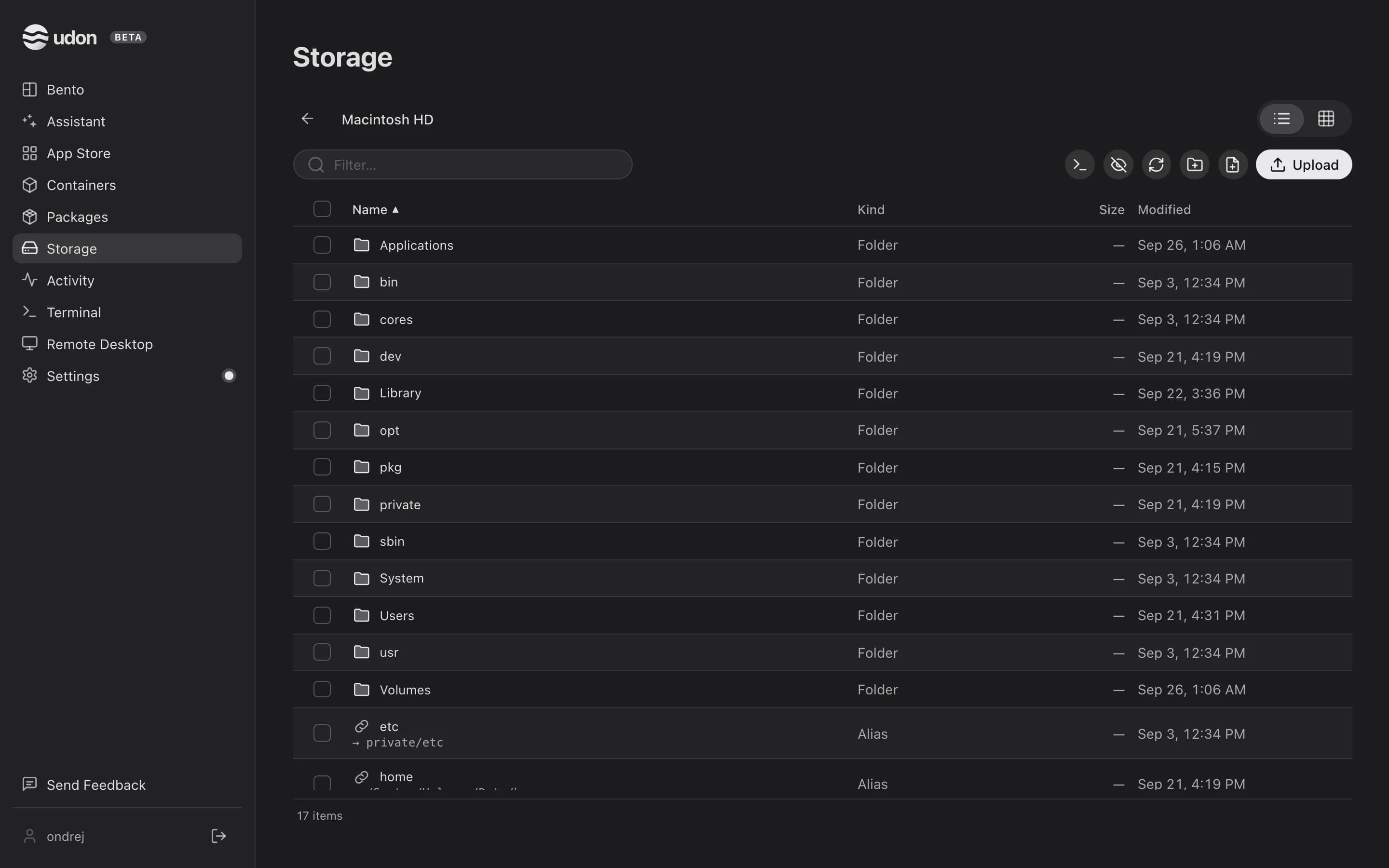1389x868 pixels.
Task: Open Assistant in sidebar
Action: [127, 121]
